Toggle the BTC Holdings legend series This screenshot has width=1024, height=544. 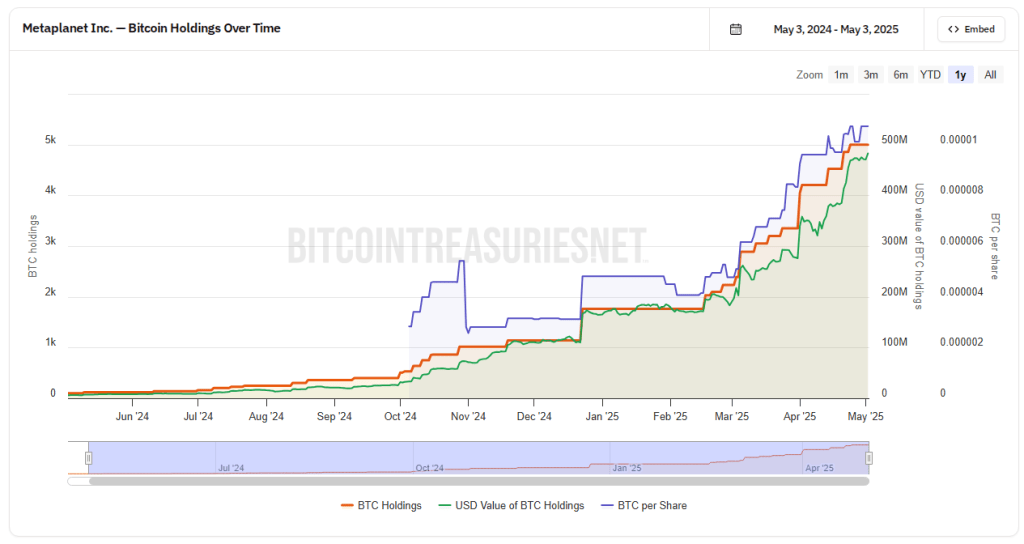(x=381, y=505)
